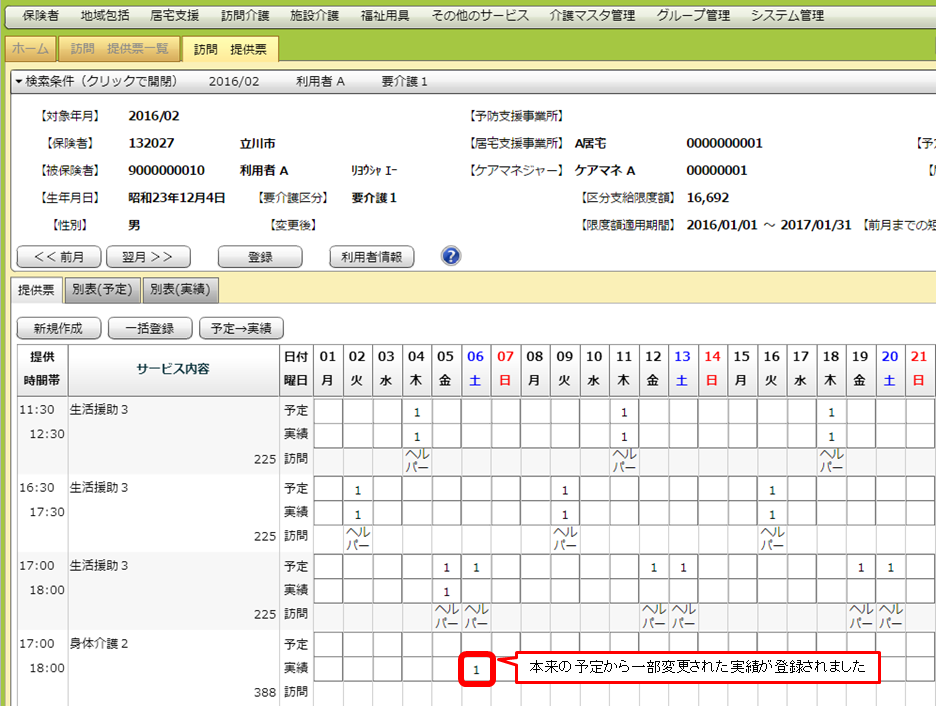Select the 別表(予定) tab
Screen dimensions: 936x706
pos(102,290)
